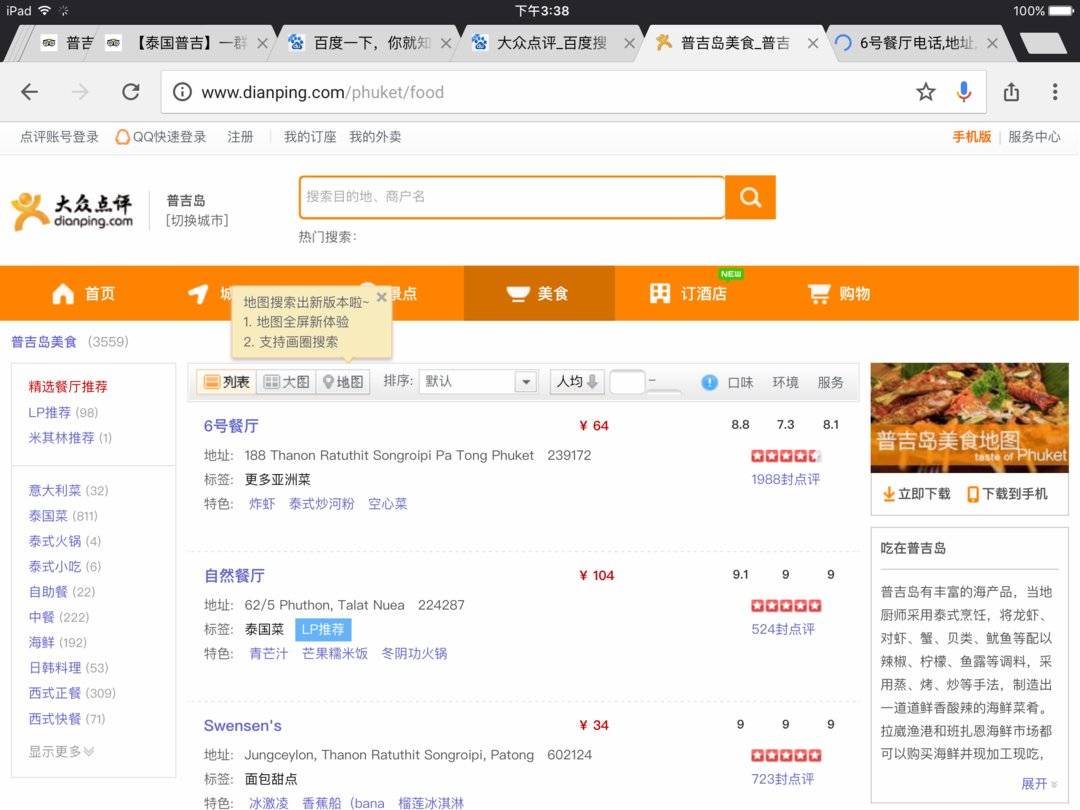1080x810 pixels.
Task: Close the map search tooltip popup
Action: coord(381,298)
